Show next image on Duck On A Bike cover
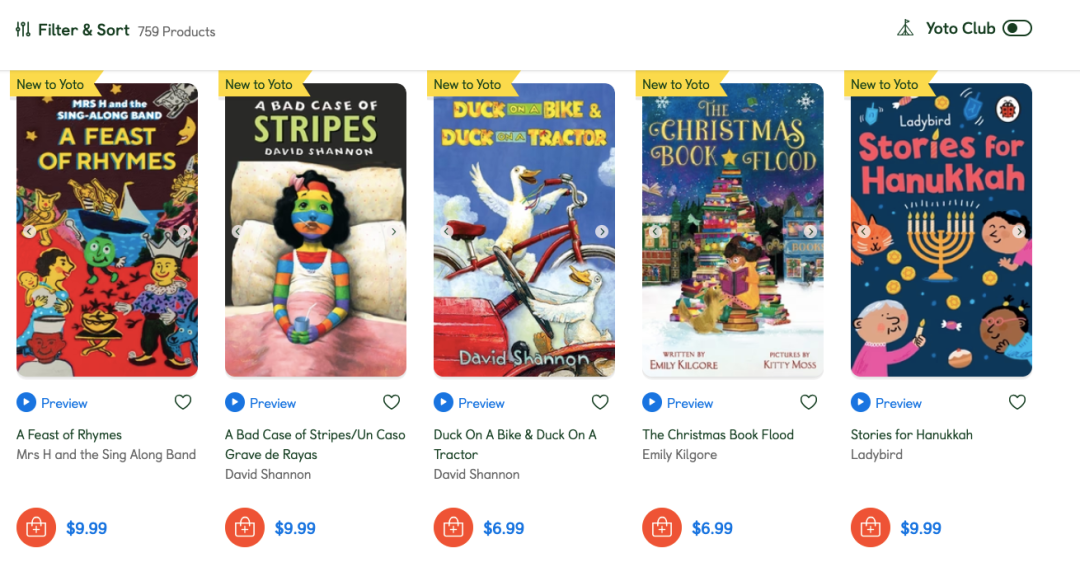This screenshot has width=1080, height=567. [x=602, y=231]
